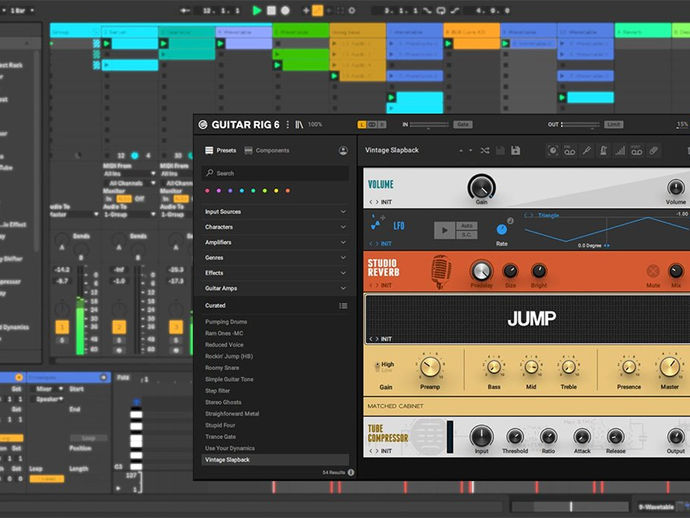
Task: Expand the Input Sources category
Action: [x=275, y=212]
